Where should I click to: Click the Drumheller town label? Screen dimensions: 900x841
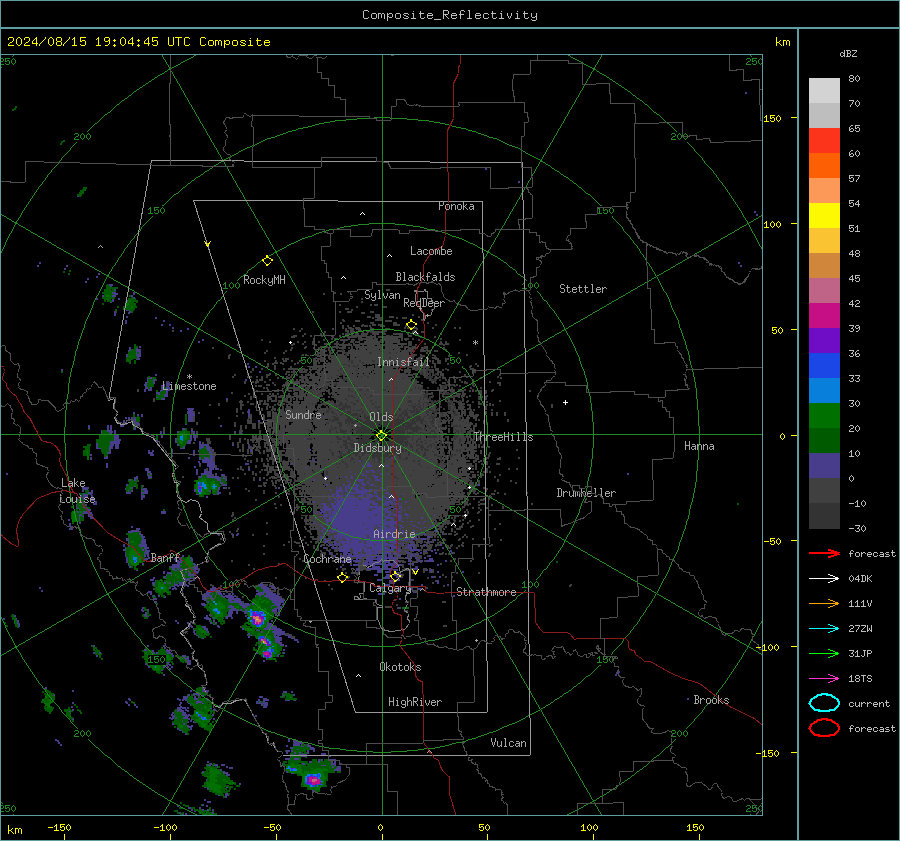(x=586, y=493)
